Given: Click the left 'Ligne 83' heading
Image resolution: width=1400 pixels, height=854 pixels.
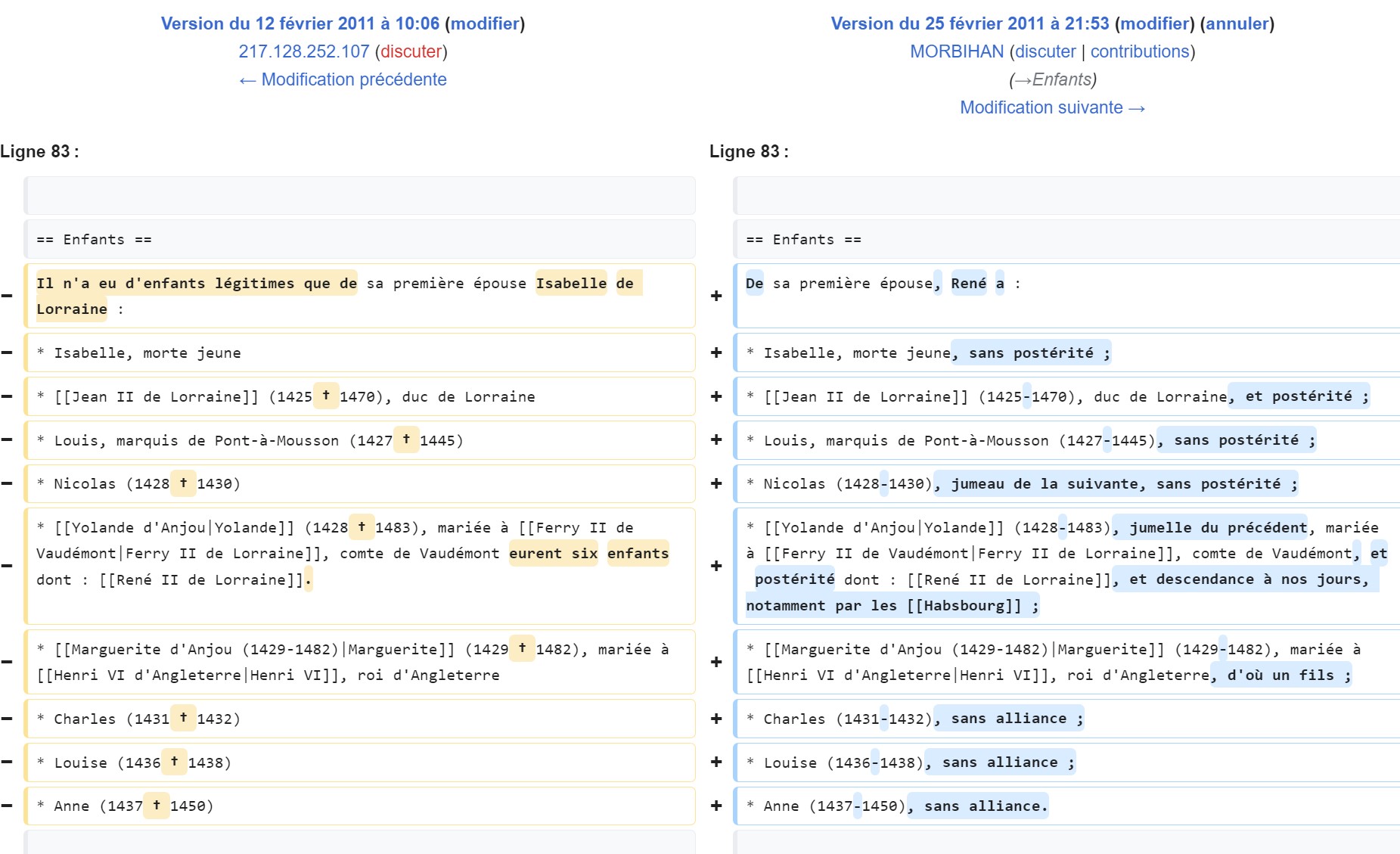Looking at the screenshot, I should click(x=39, y=151).
